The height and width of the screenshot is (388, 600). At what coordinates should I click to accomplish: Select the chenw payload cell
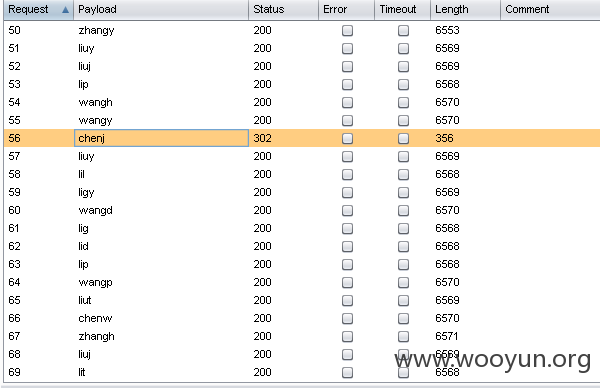pos(161,318)
